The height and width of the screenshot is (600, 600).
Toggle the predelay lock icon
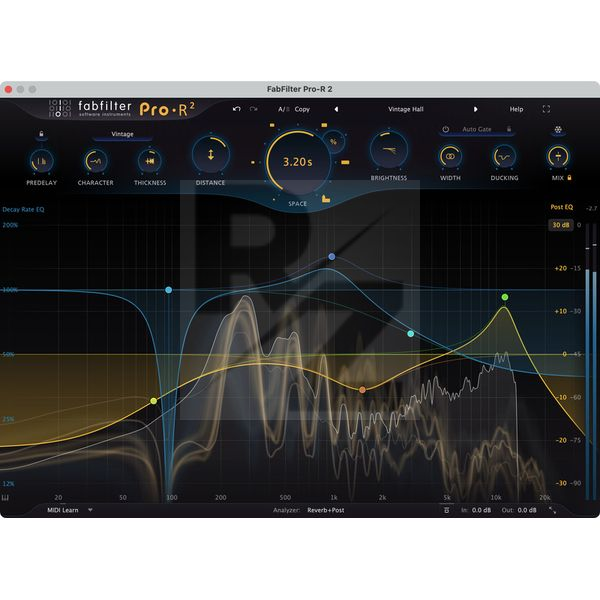point(41,134)
